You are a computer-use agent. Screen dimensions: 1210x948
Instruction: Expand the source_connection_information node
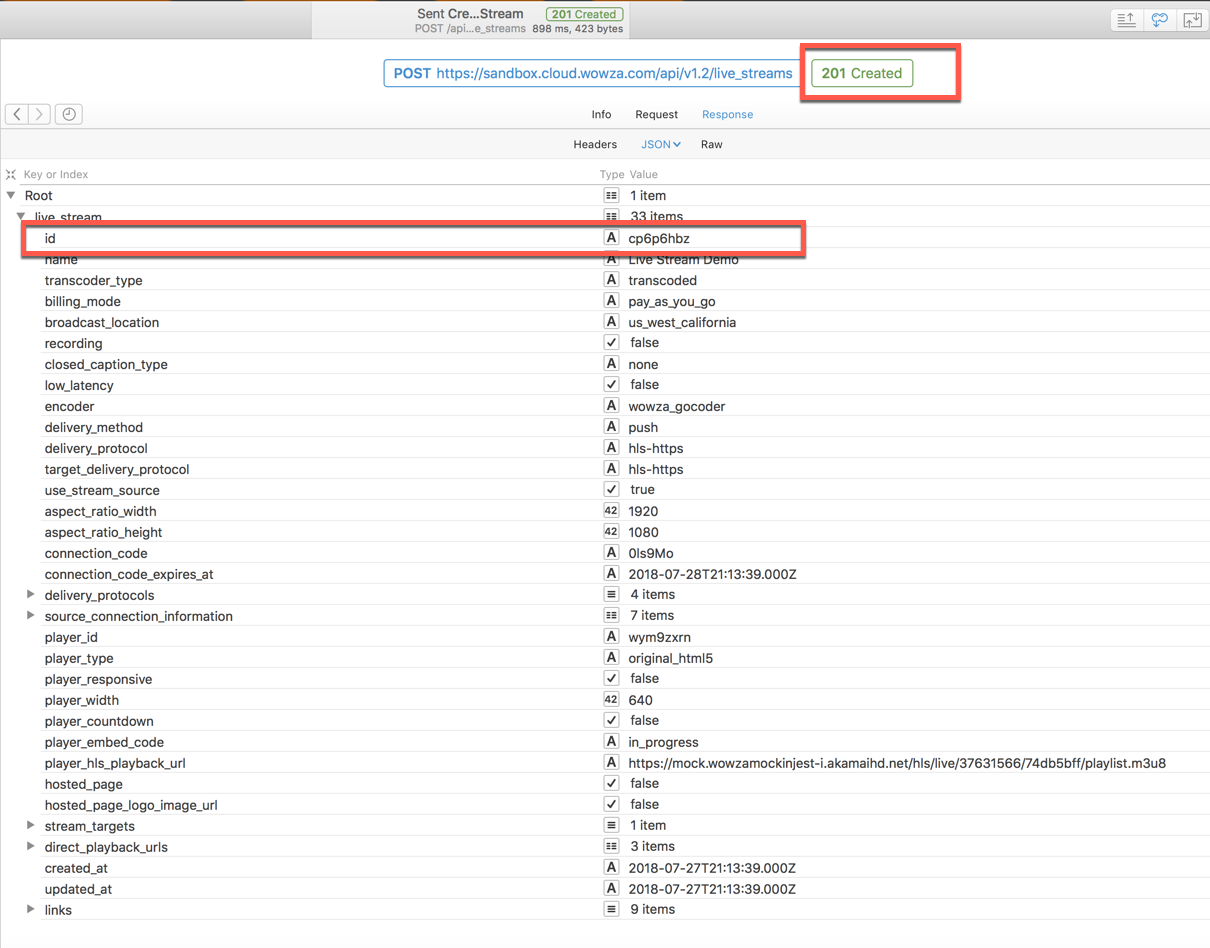point(31,616)
